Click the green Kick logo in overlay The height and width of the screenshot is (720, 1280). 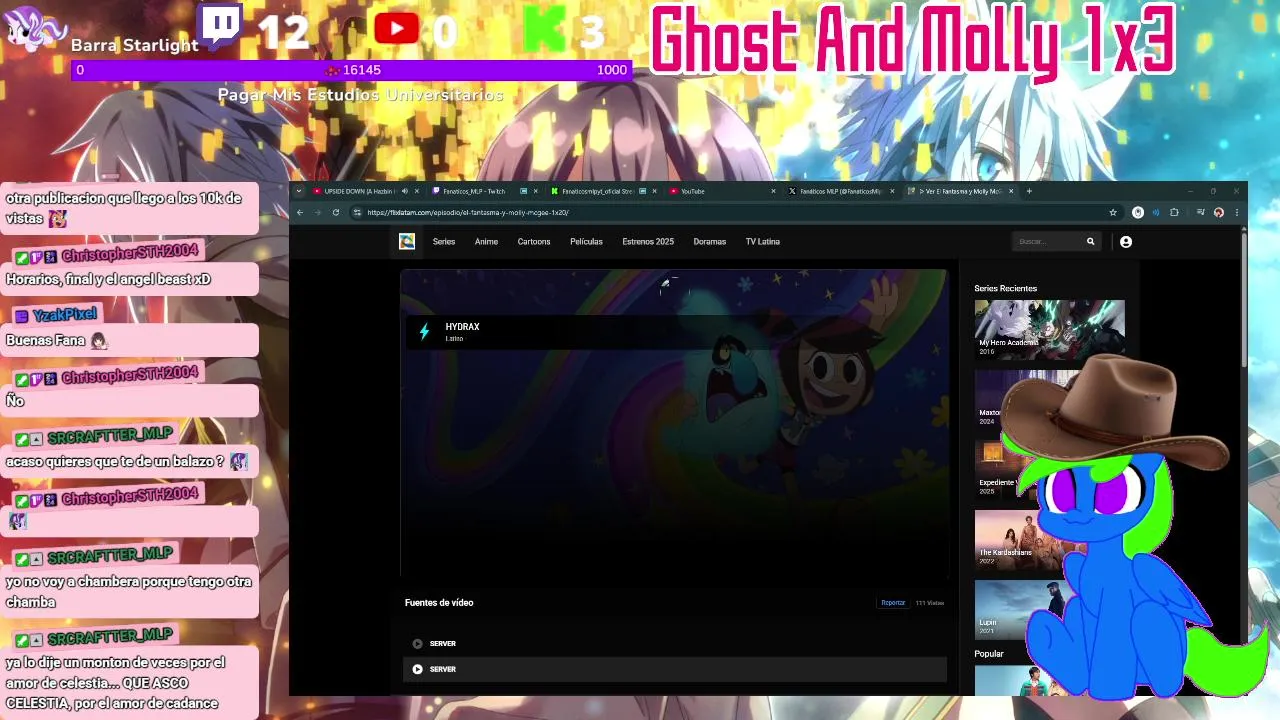(x=545, y=30)
